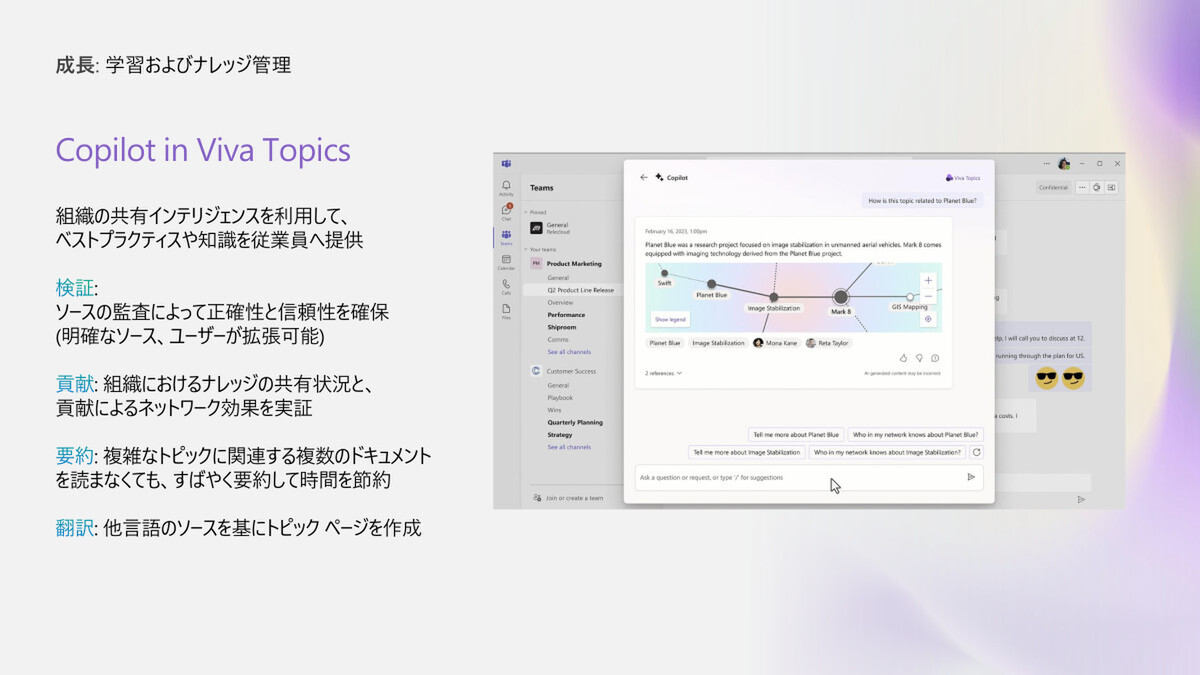Open the Quarterly Planning channel
Viewport: 1200px width, 675px height.
point(575,422)
